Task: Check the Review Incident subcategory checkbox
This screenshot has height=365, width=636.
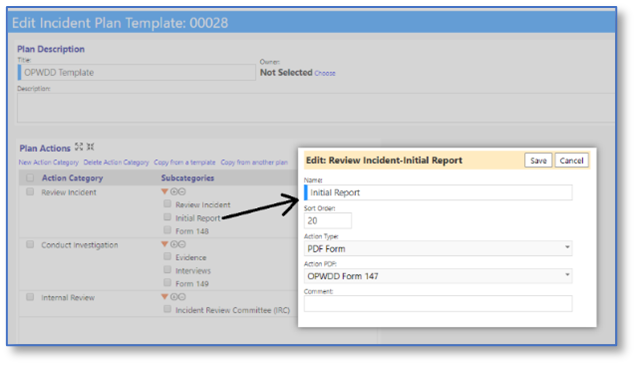Action: point(167,204)
